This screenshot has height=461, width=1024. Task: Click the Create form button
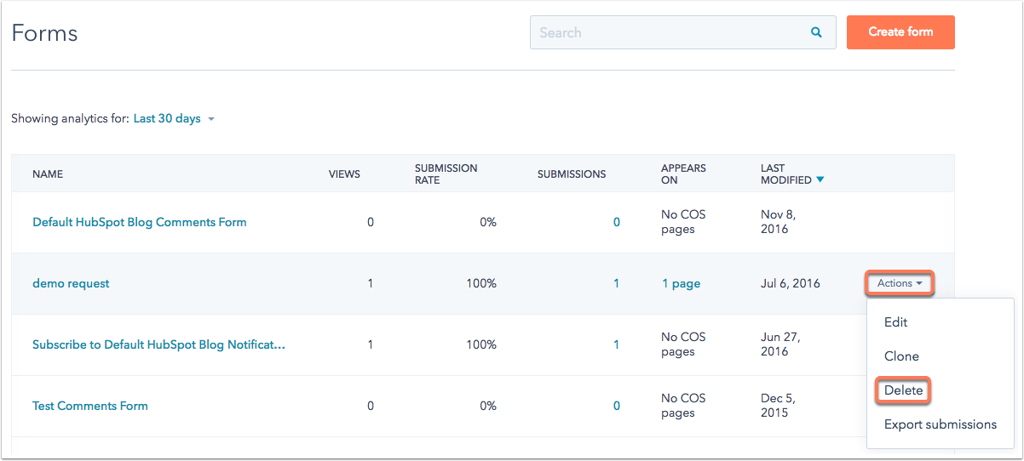(901, 32)
